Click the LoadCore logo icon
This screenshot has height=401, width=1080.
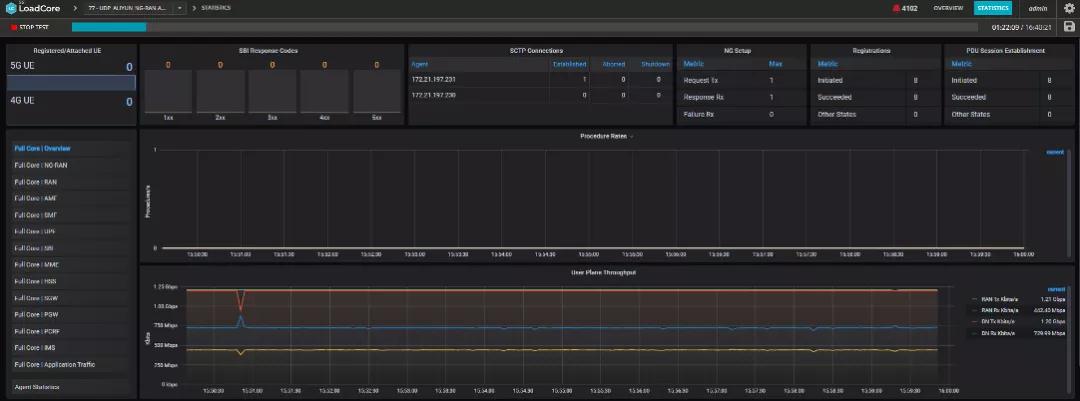click(x=9, y=8)
